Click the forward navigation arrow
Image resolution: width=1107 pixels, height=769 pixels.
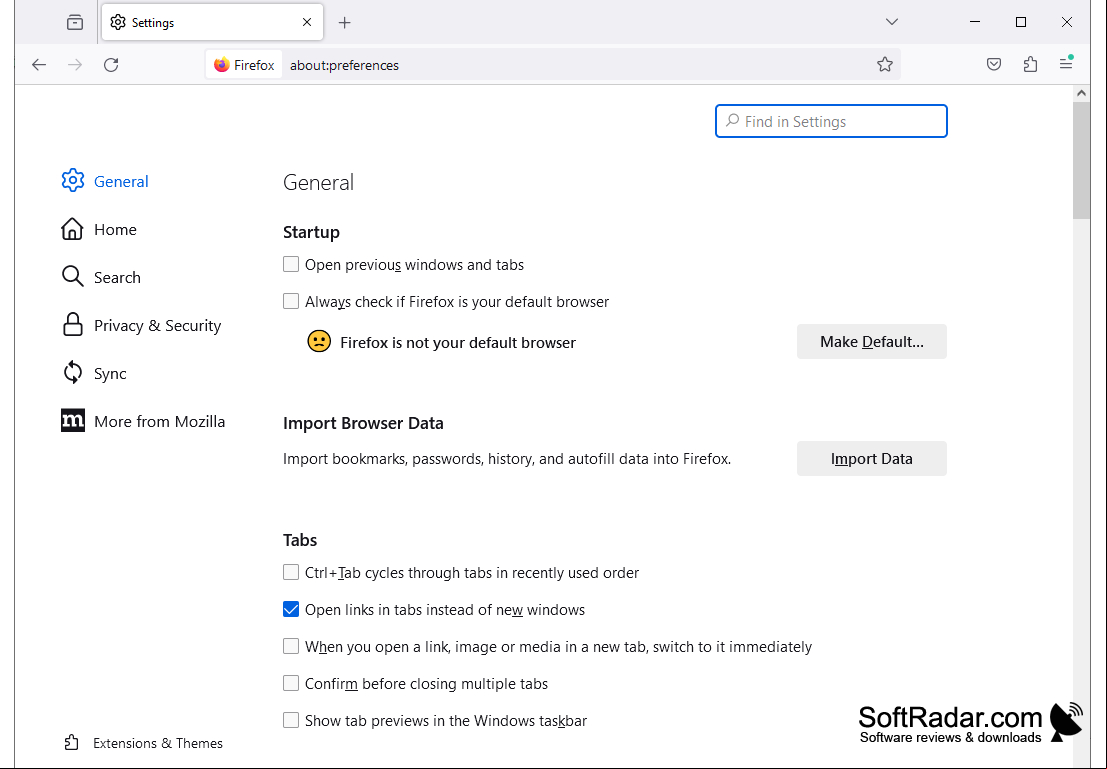coord(75,65)
